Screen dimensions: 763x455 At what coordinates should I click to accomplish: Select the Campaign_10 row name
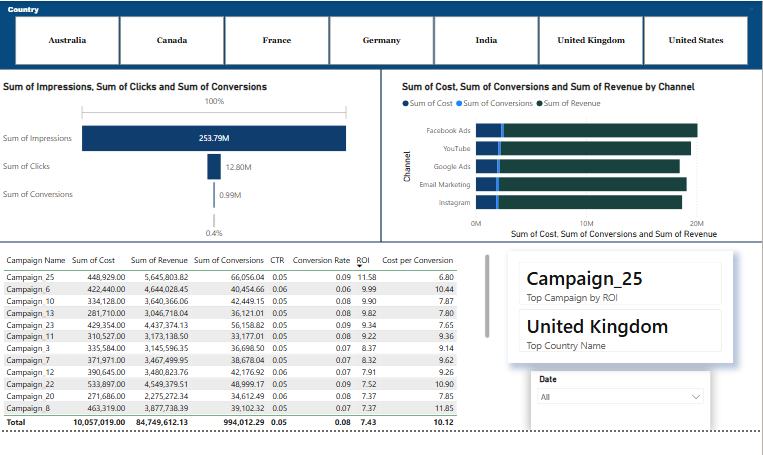click(x=30, y=301)
